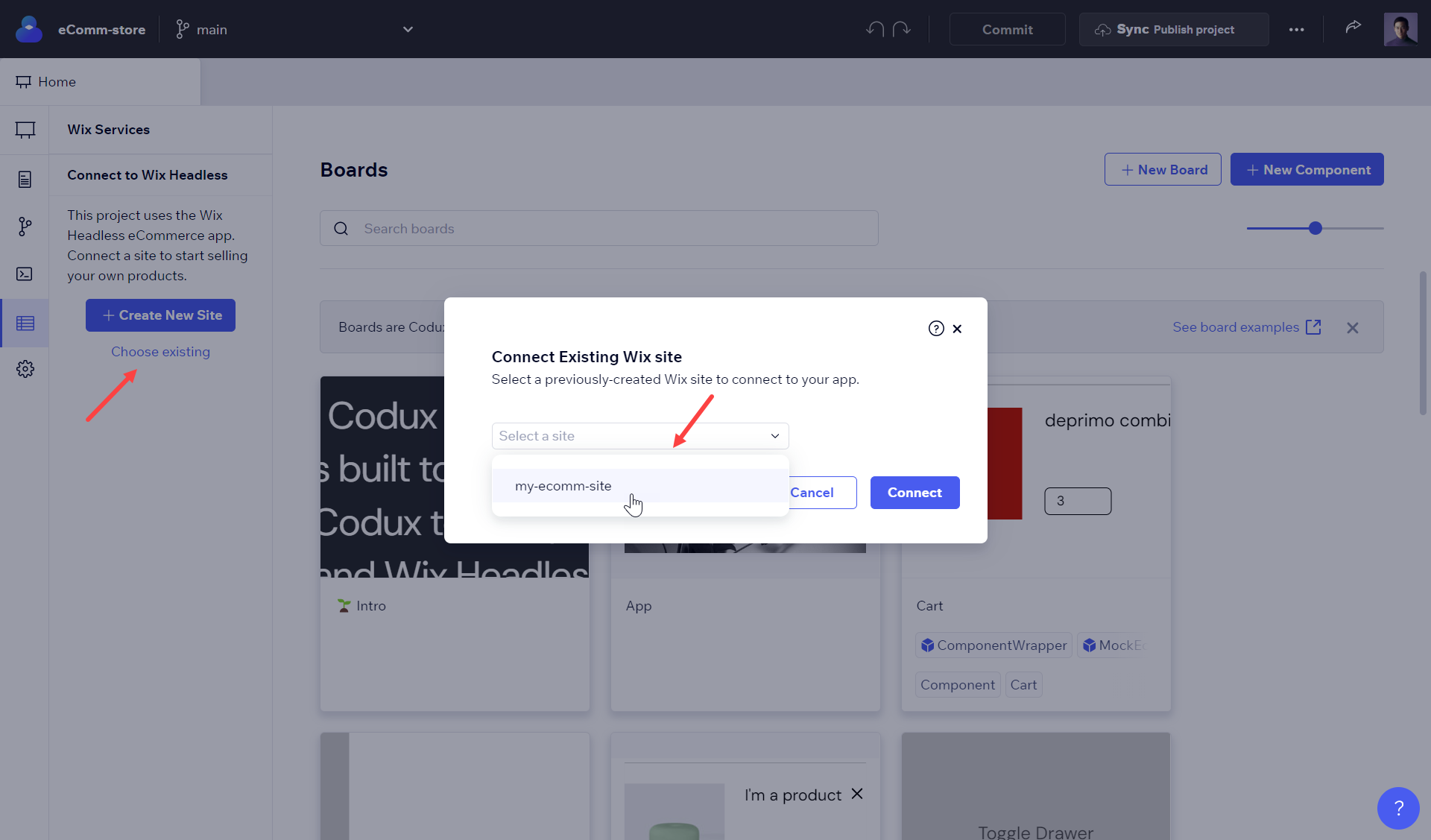1431x840 pixels.
Task: Click the Connect to Wix Headless heading
Action: coord(148,175)
